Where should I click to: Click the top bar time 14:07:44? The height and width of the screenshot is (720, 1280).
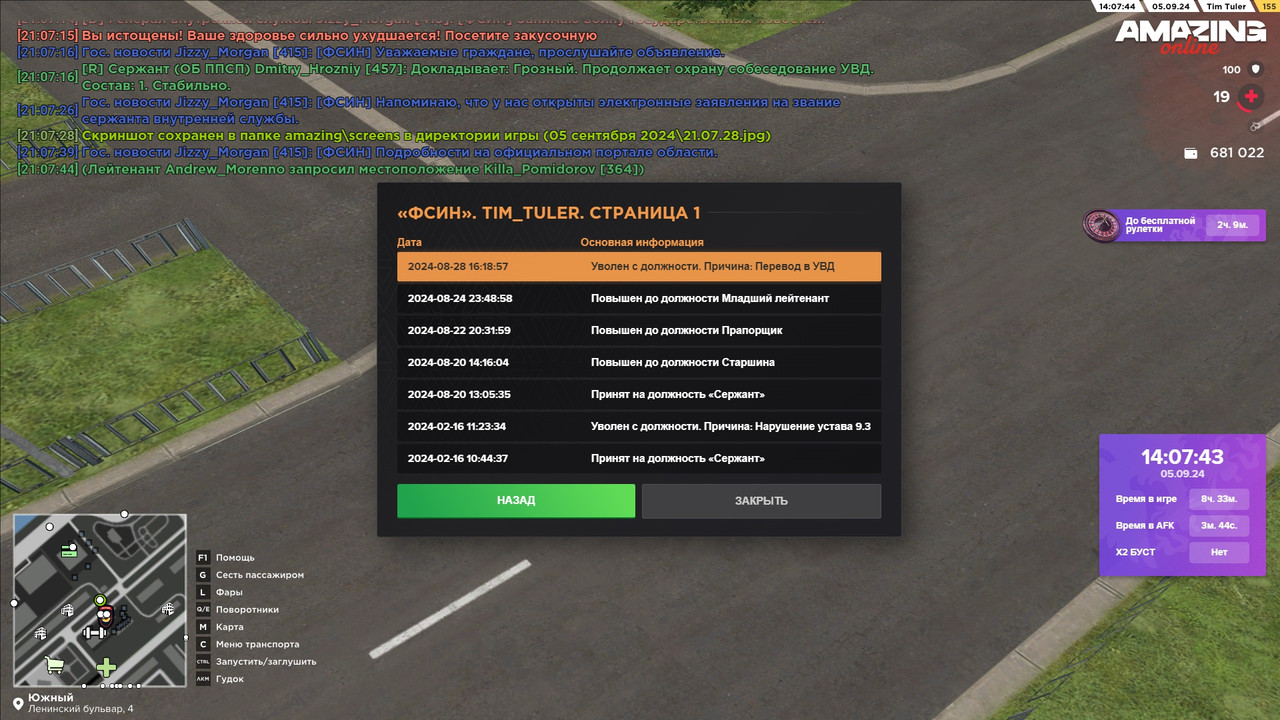click(1116, 6)
